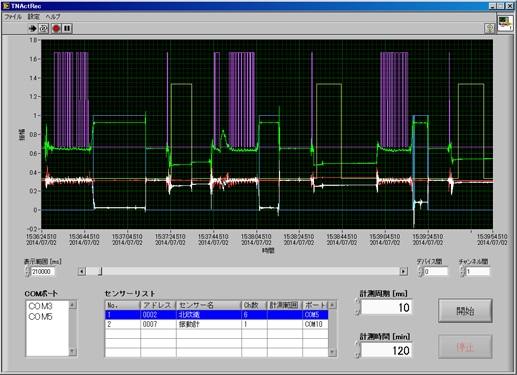Image resolution: width=517 pixels, height=375 pixels.
Task: Open the 設定 menu
Action: 34,17
